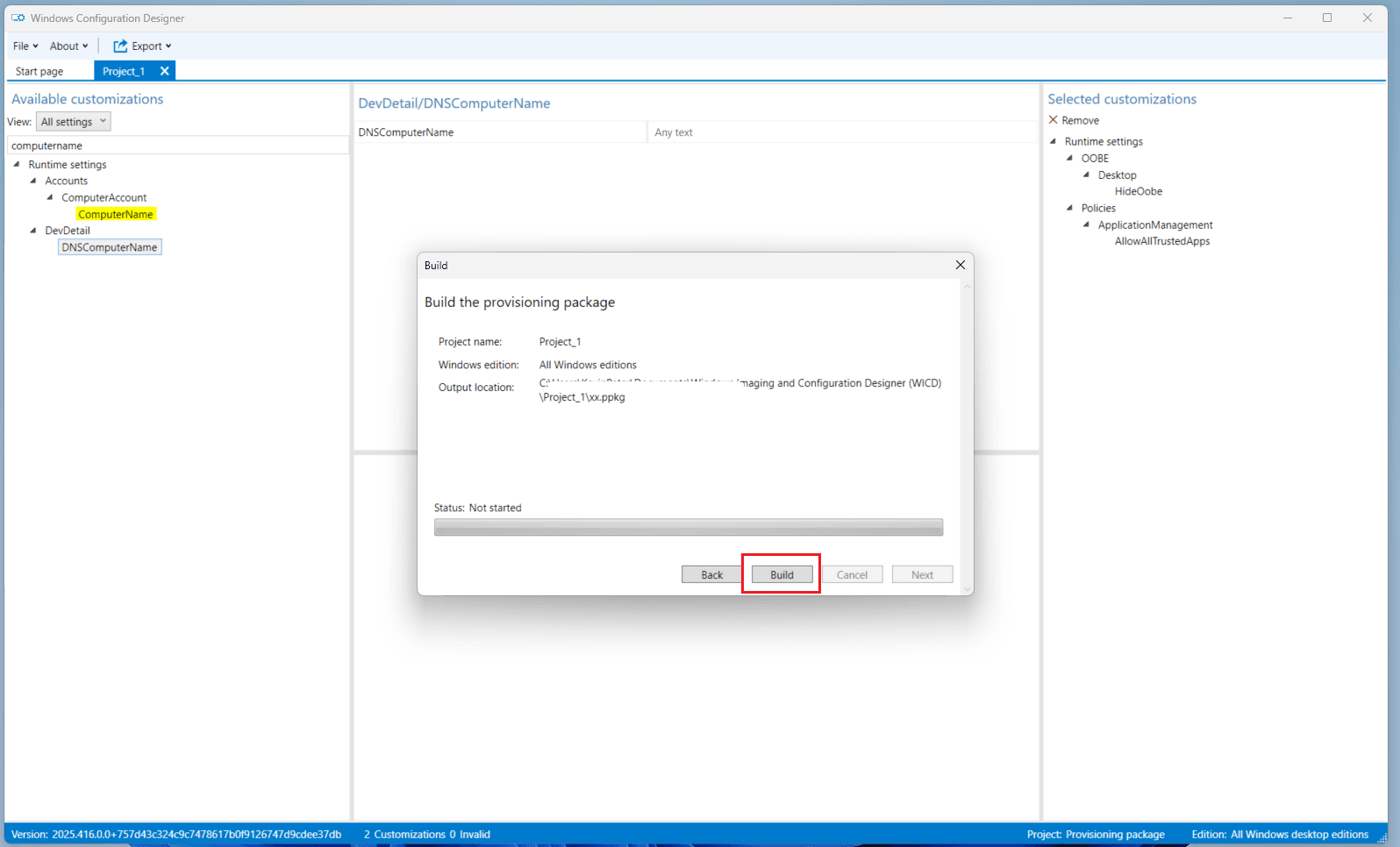Click the Accounts tree label

tap(67, 181)
